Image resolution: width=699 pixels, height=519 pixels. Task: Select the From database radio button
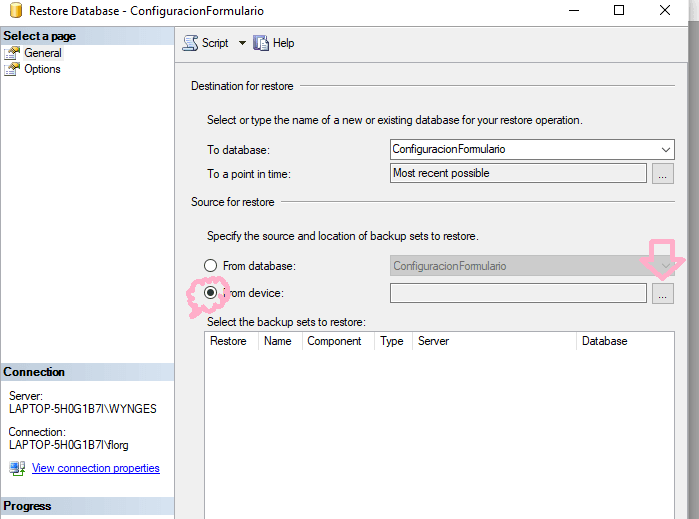tap(211, 266)
